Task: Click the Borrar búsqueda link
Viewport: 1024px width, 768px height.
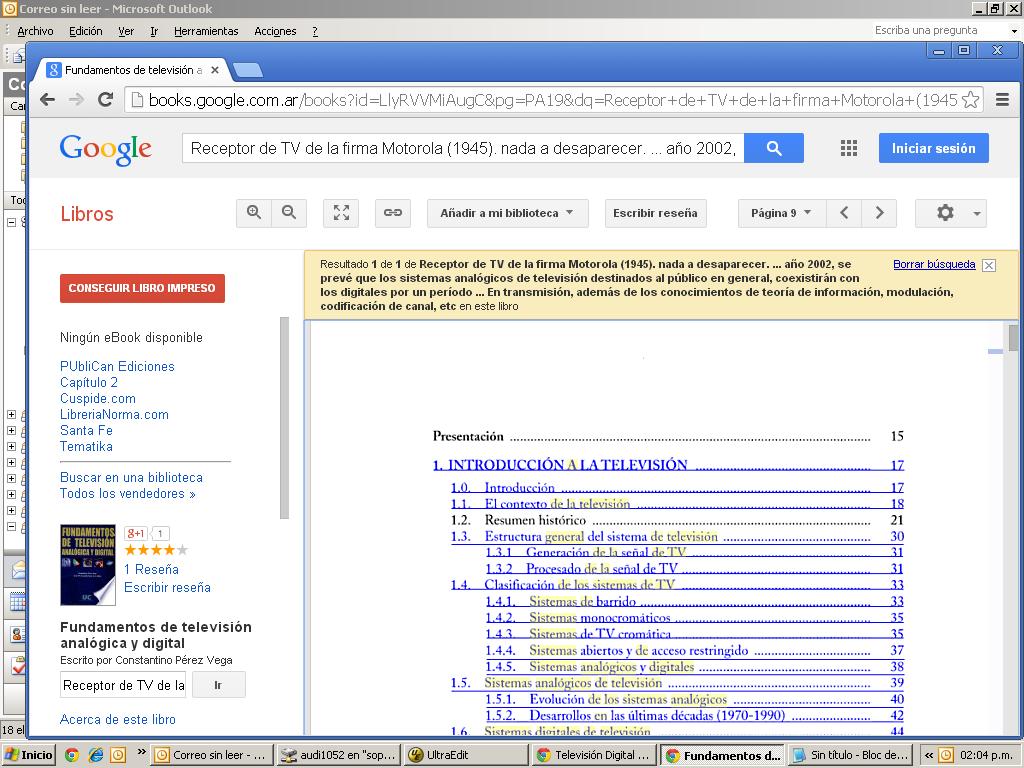Action: coord(934,264)
